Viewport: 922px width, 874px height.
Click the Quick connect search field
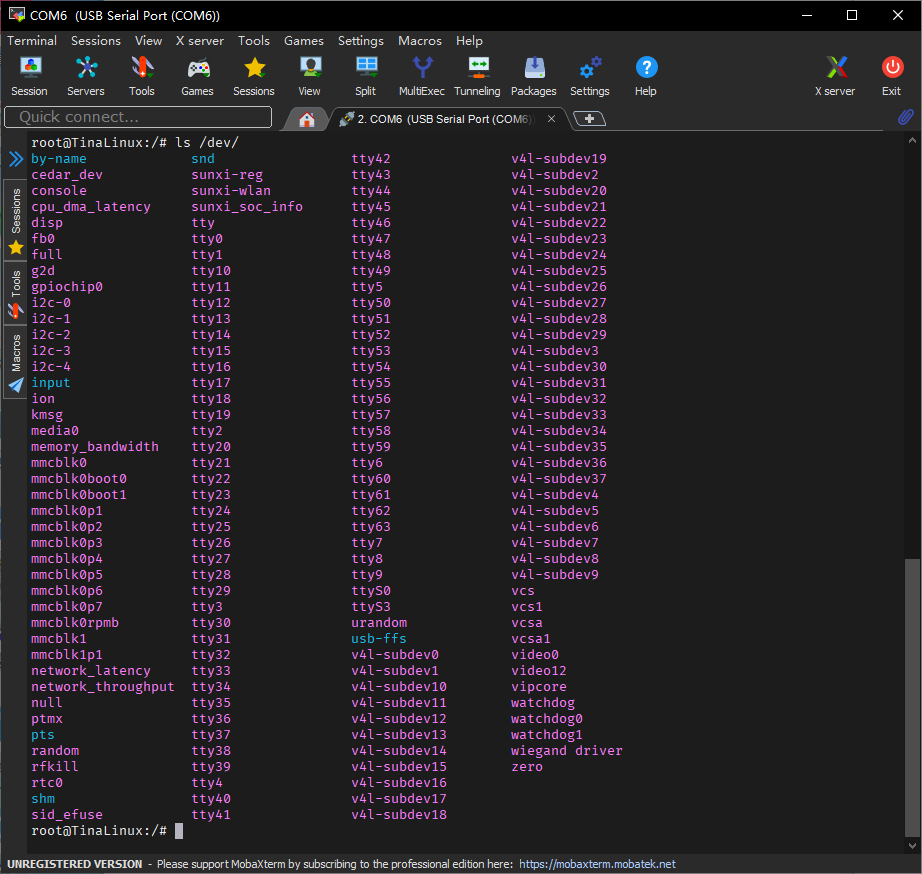138,117
